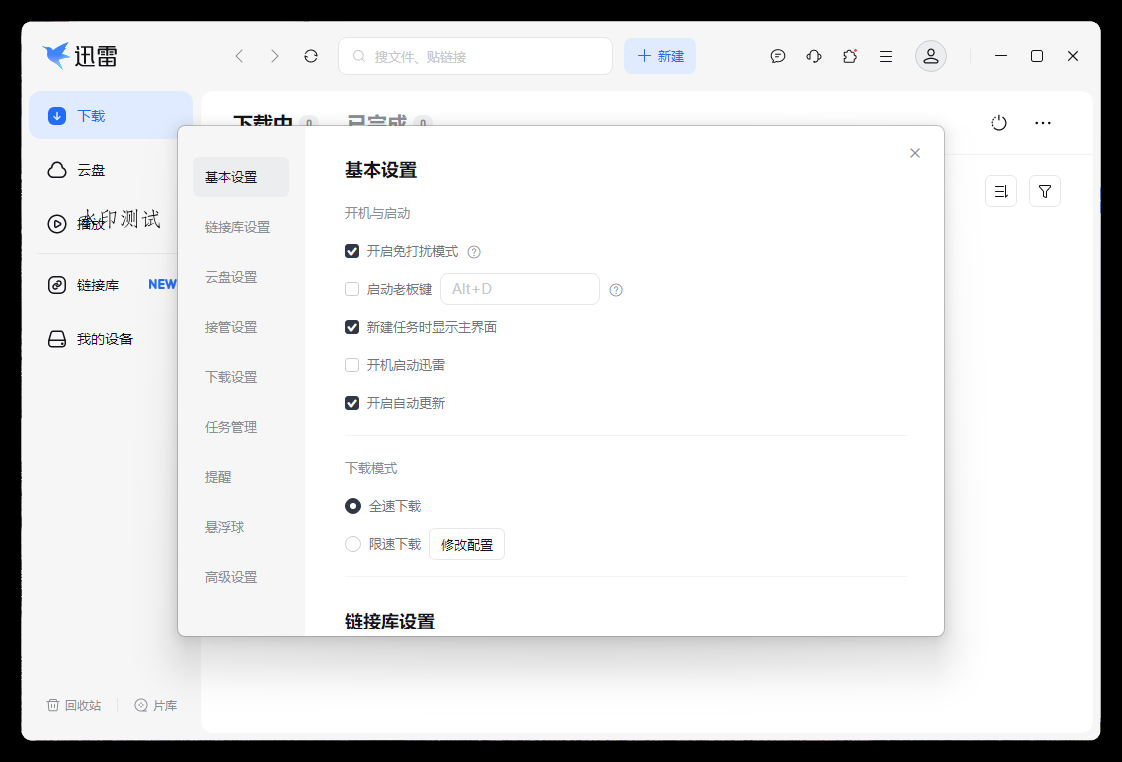
Task: Select 限速下载 radio button
Action: (353, 544)
